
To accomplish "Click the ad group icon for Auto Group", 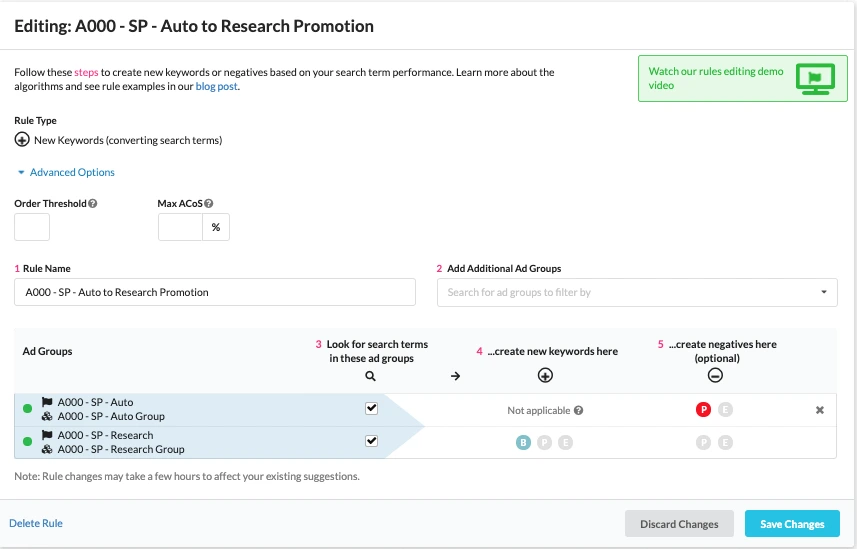I will point(47,416).
